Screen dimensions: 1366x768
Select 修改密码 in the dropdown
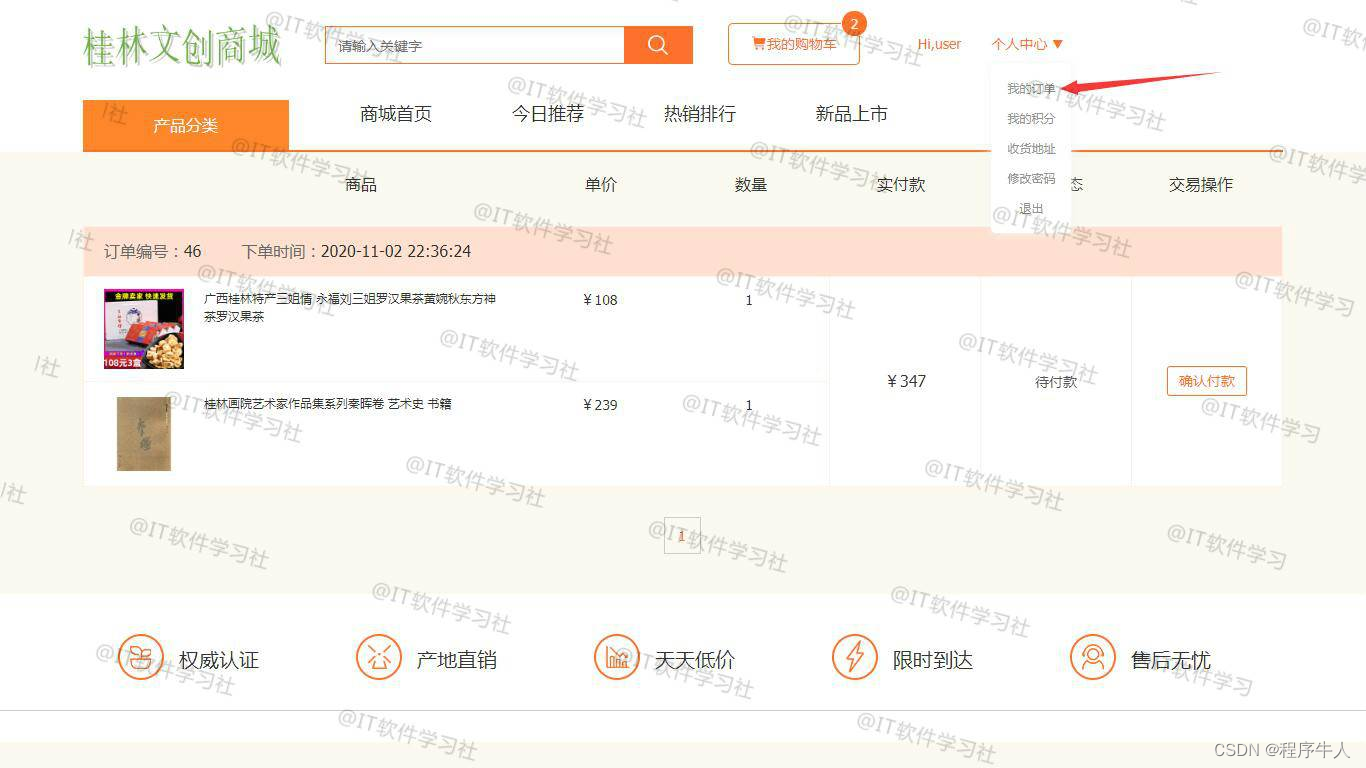click(1031, 179)
